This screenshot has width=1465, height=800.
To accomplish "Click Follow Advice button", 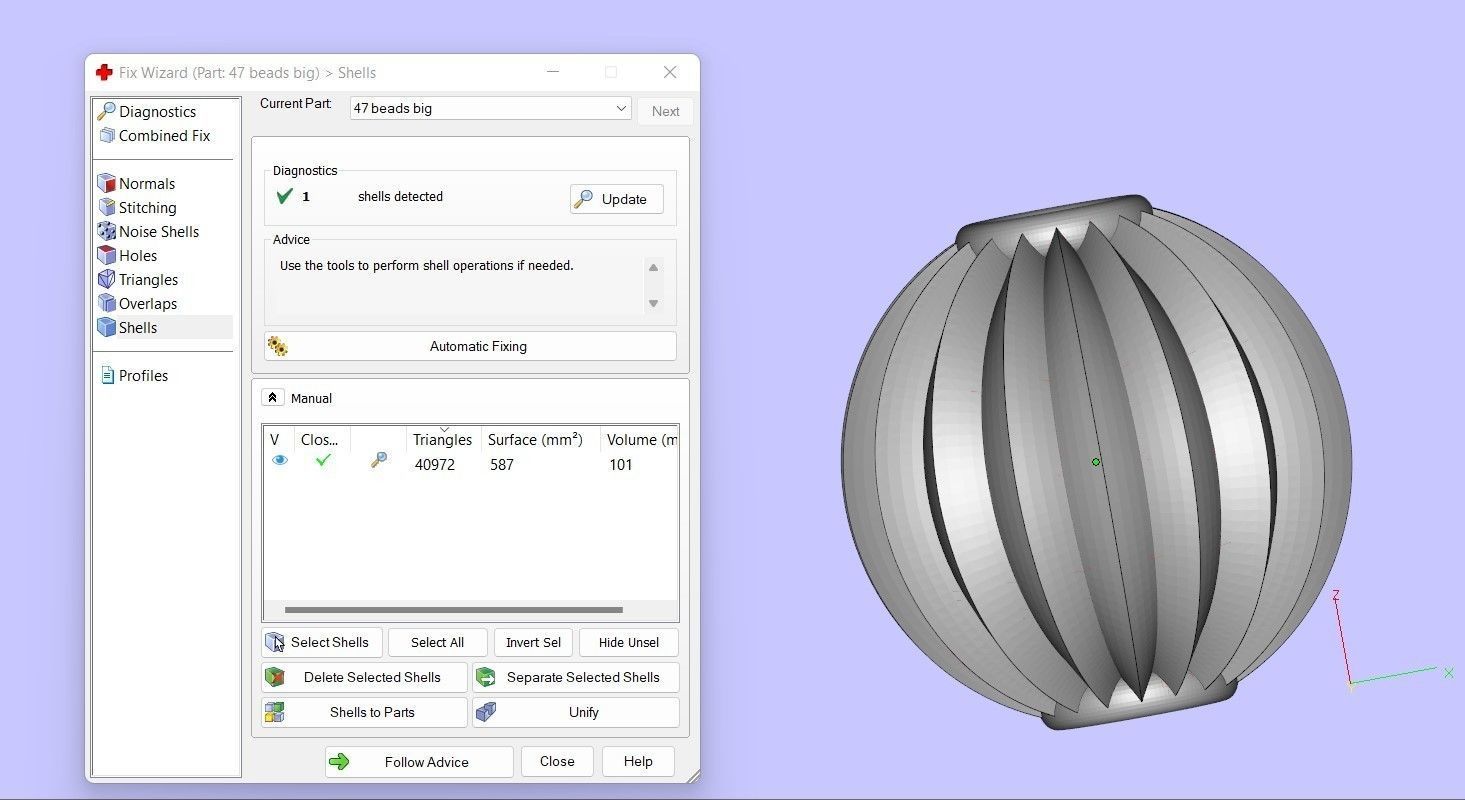I will 419,762.
